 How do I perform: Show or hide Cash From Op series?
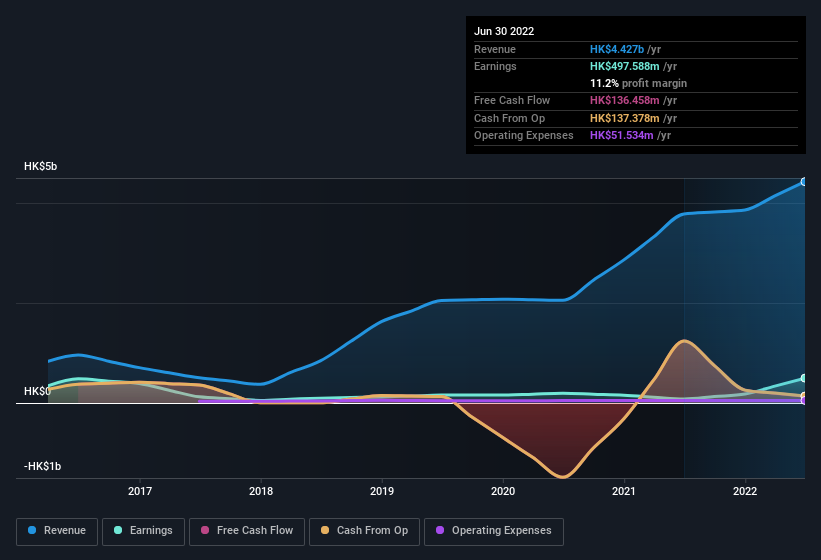click(364, 530)
